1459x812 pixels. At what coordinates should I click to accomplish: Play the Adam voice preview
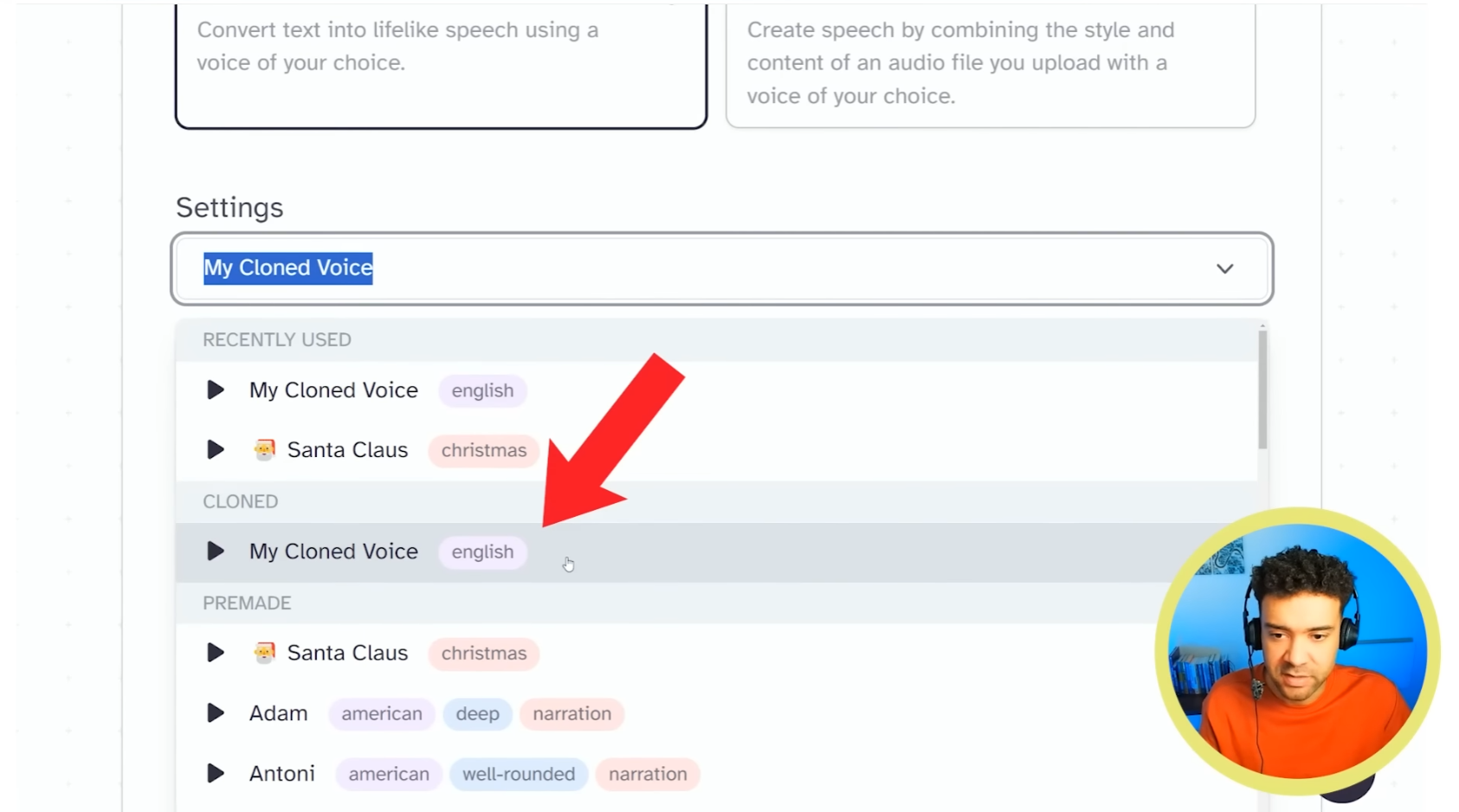214,713
